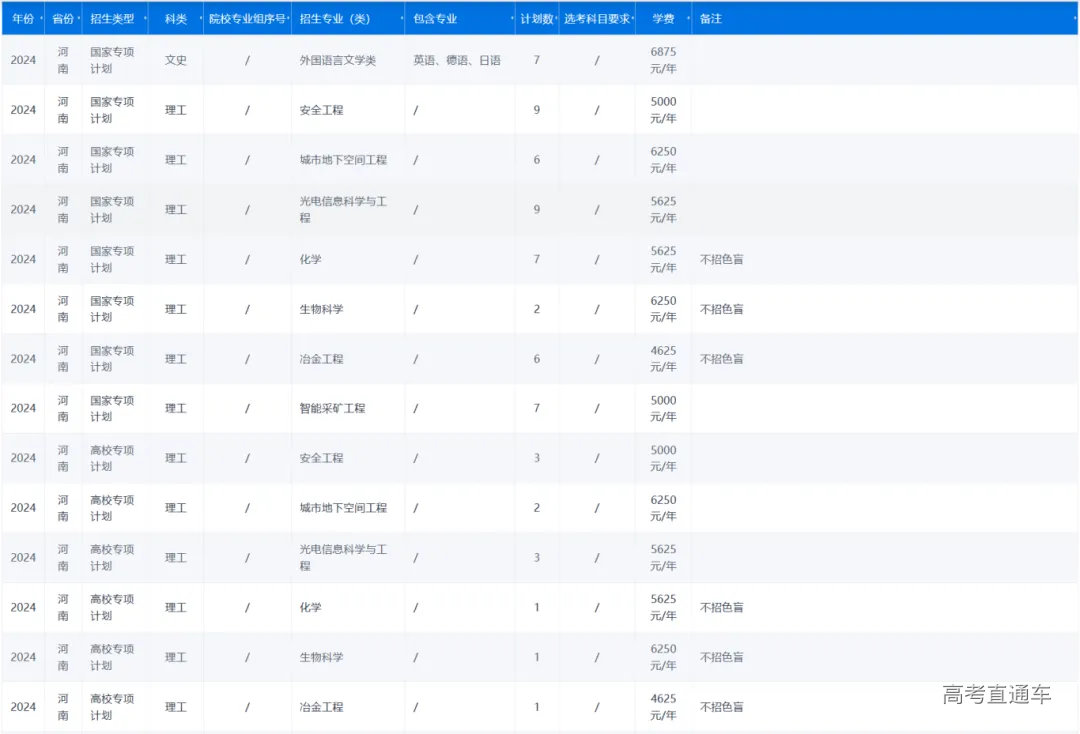
Task: Click the 外国语言文学类 major cell
Action: click(x=337, y=60)
